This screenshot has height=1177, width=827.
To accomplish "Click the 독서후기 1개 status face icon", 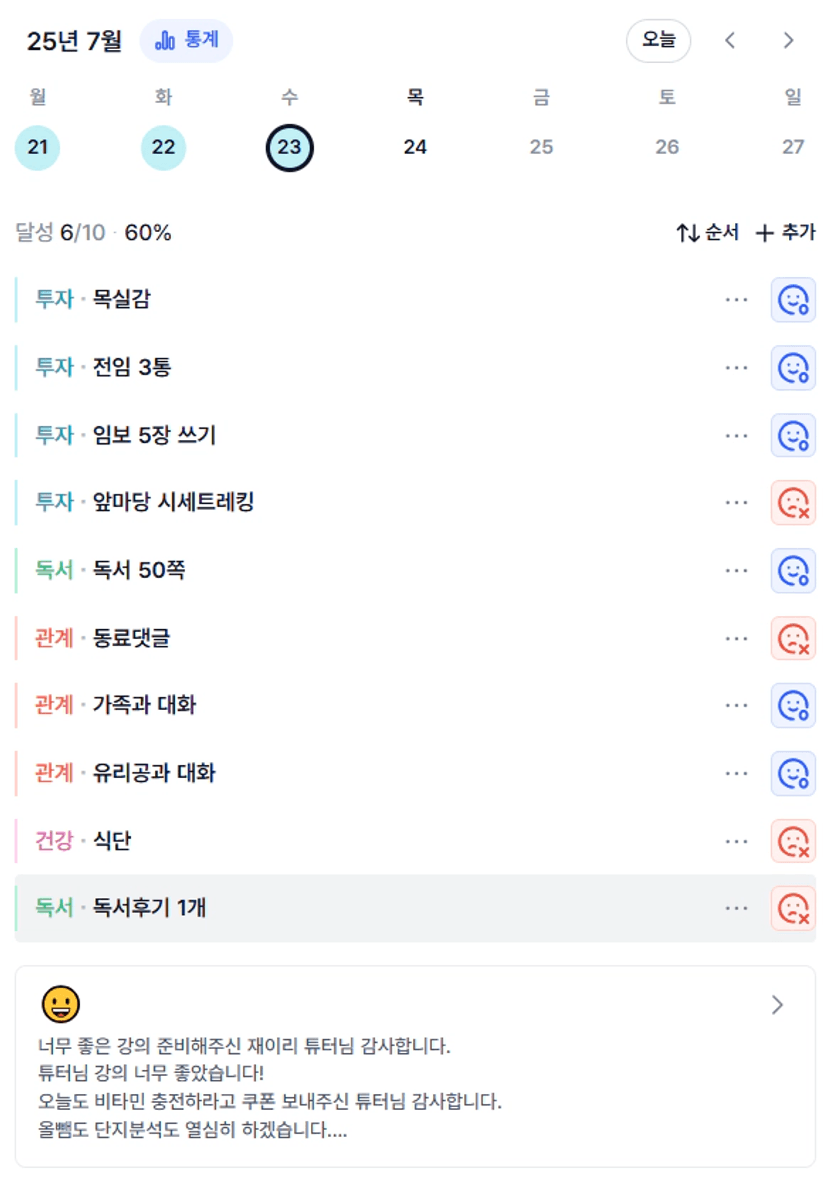I will point(793,908).
